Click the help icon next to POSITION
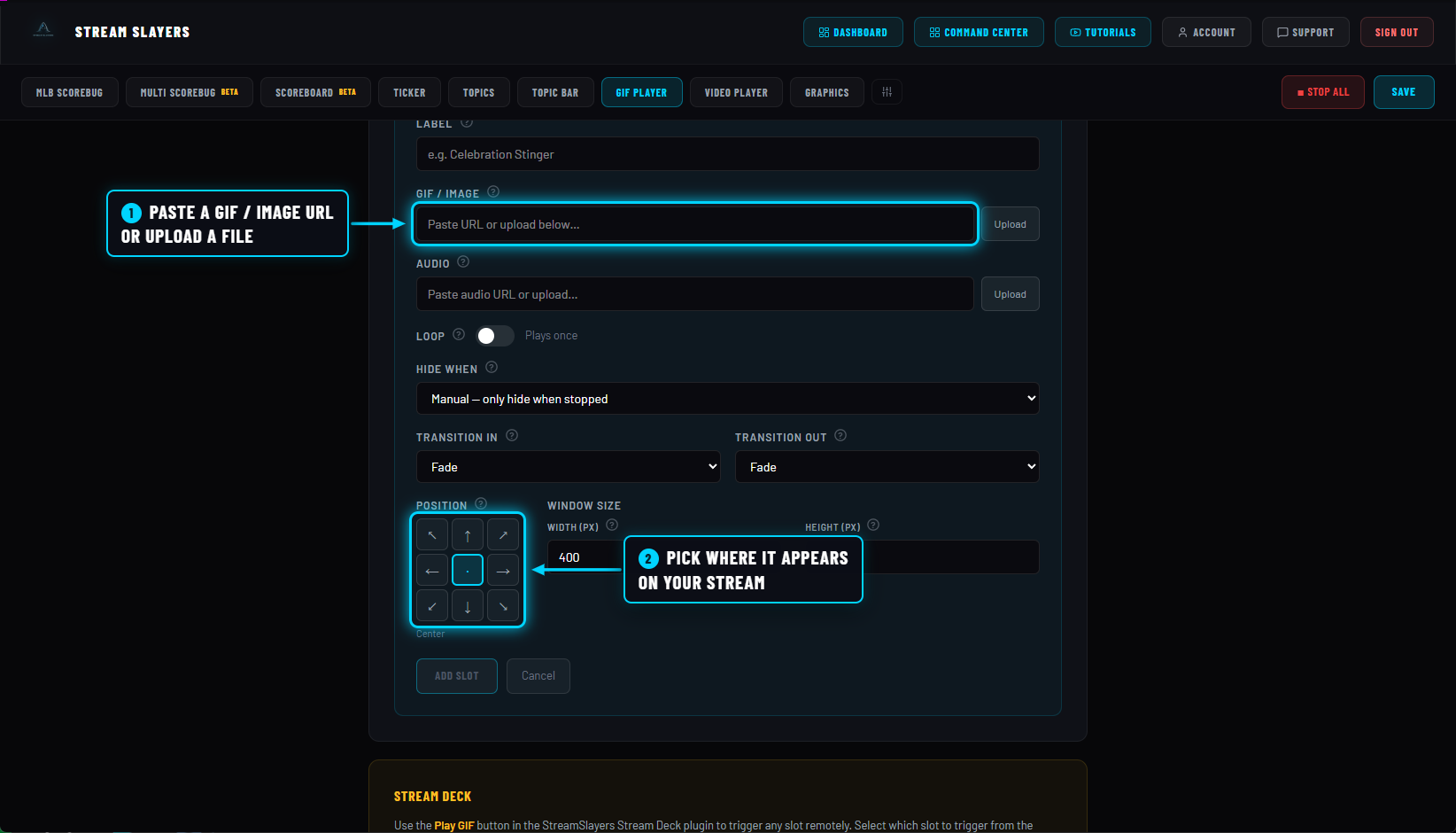Image resolution: width=1456 pixels, height=833 pixels. [x=481, y=503]
